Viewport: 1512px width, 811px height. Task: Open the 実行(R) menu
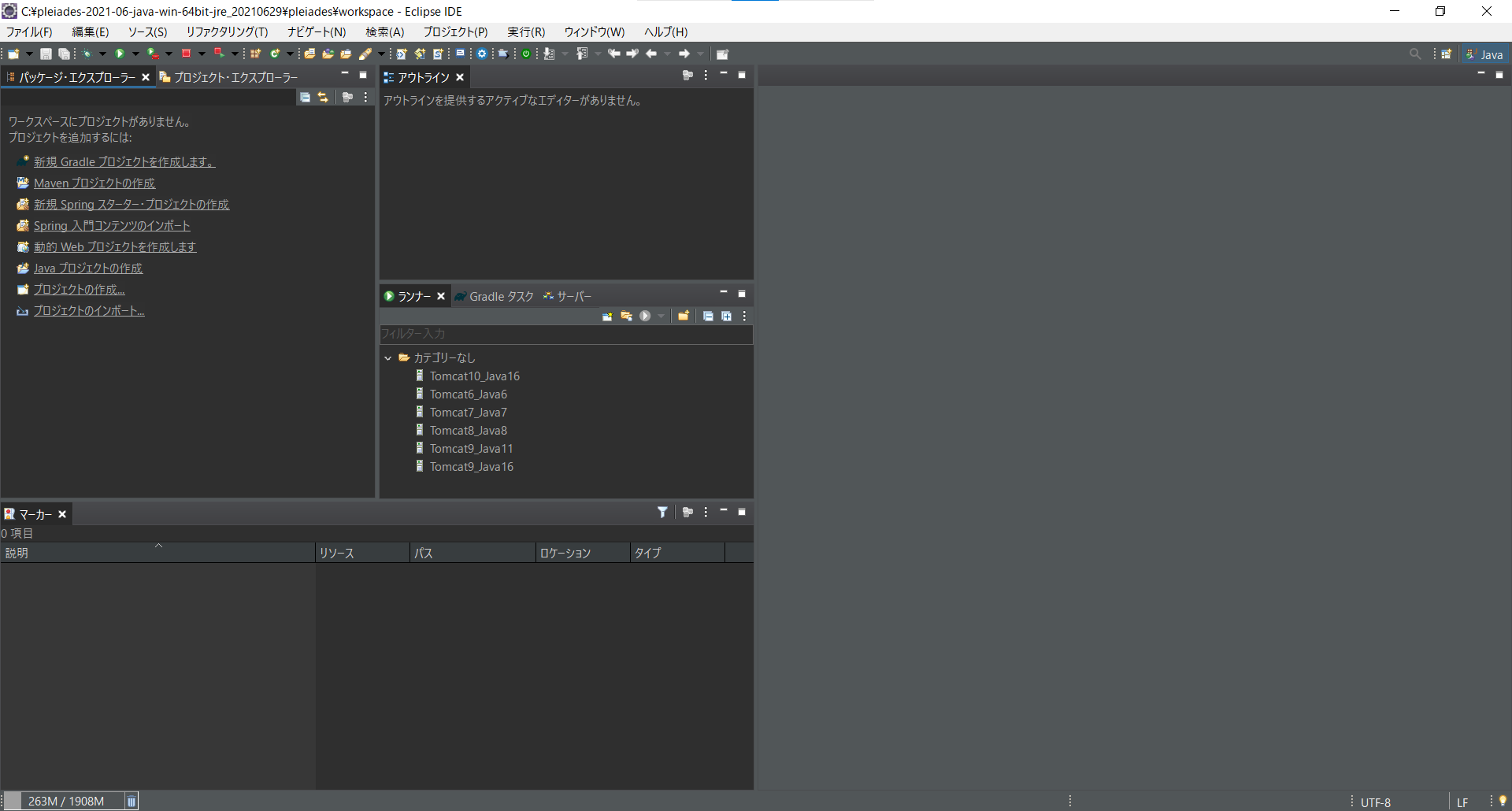526,32
